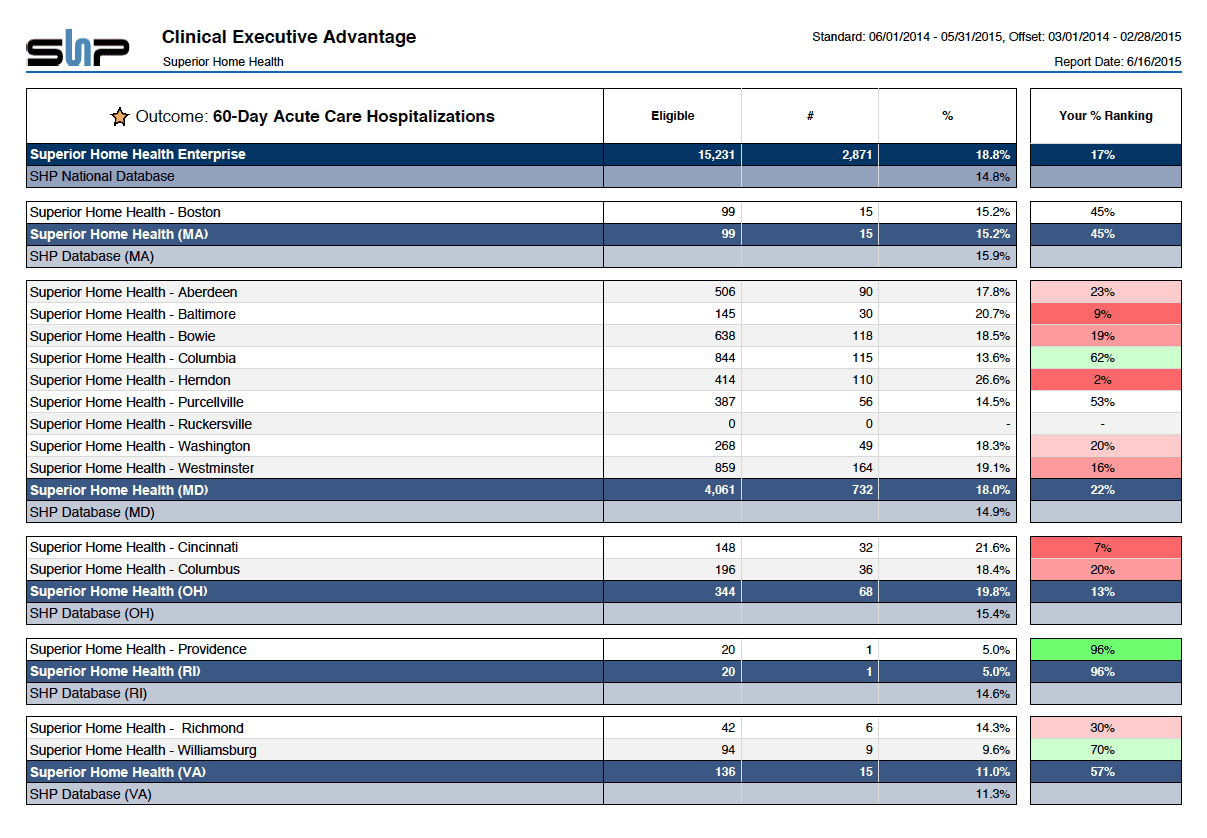Click Superior Home Health (RI) summary row
Viewport: 1207px width, 838px height.
point(521,672)
